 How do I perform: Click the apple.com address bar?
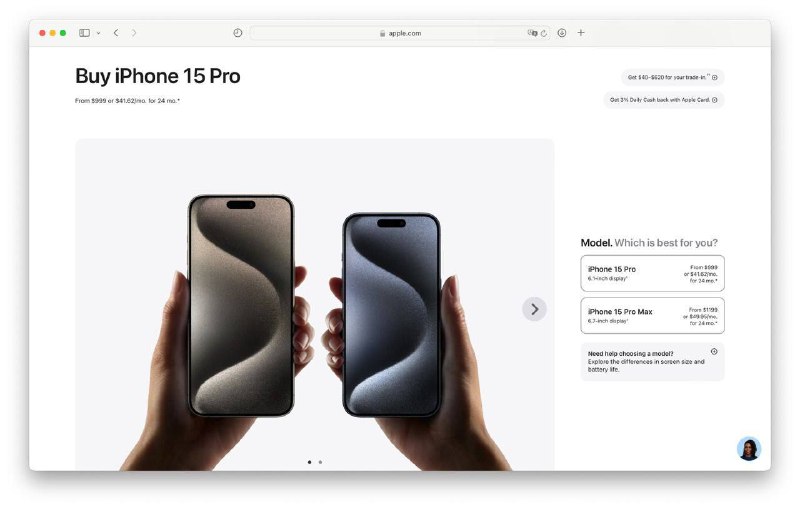coord(400,33)
